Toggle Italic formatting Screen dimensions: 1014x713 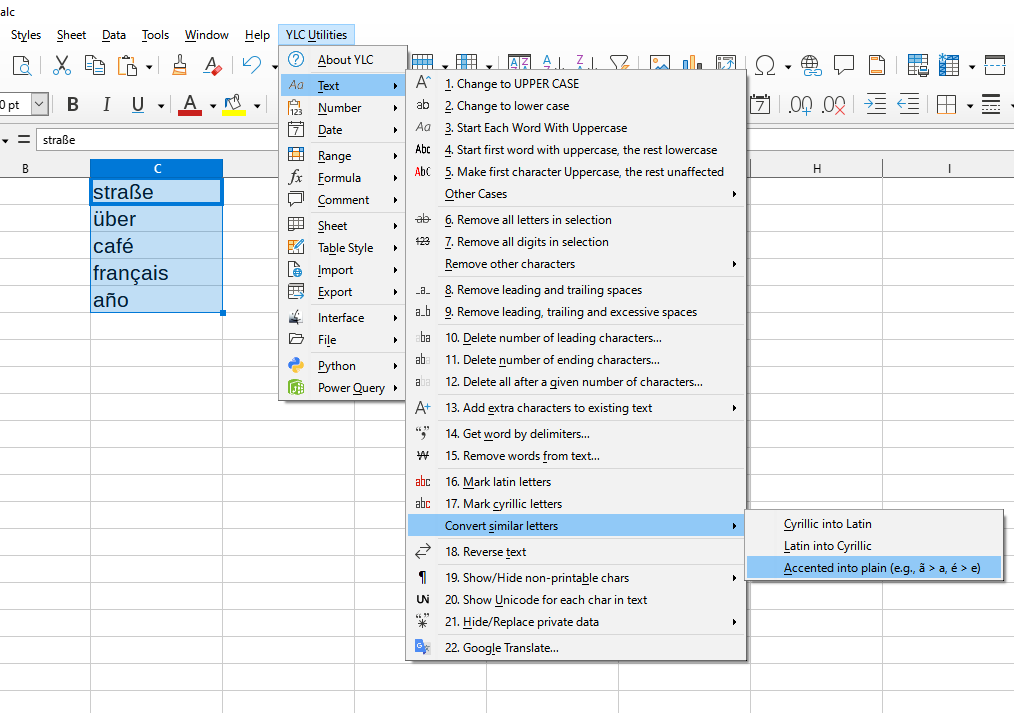(104, 104)
